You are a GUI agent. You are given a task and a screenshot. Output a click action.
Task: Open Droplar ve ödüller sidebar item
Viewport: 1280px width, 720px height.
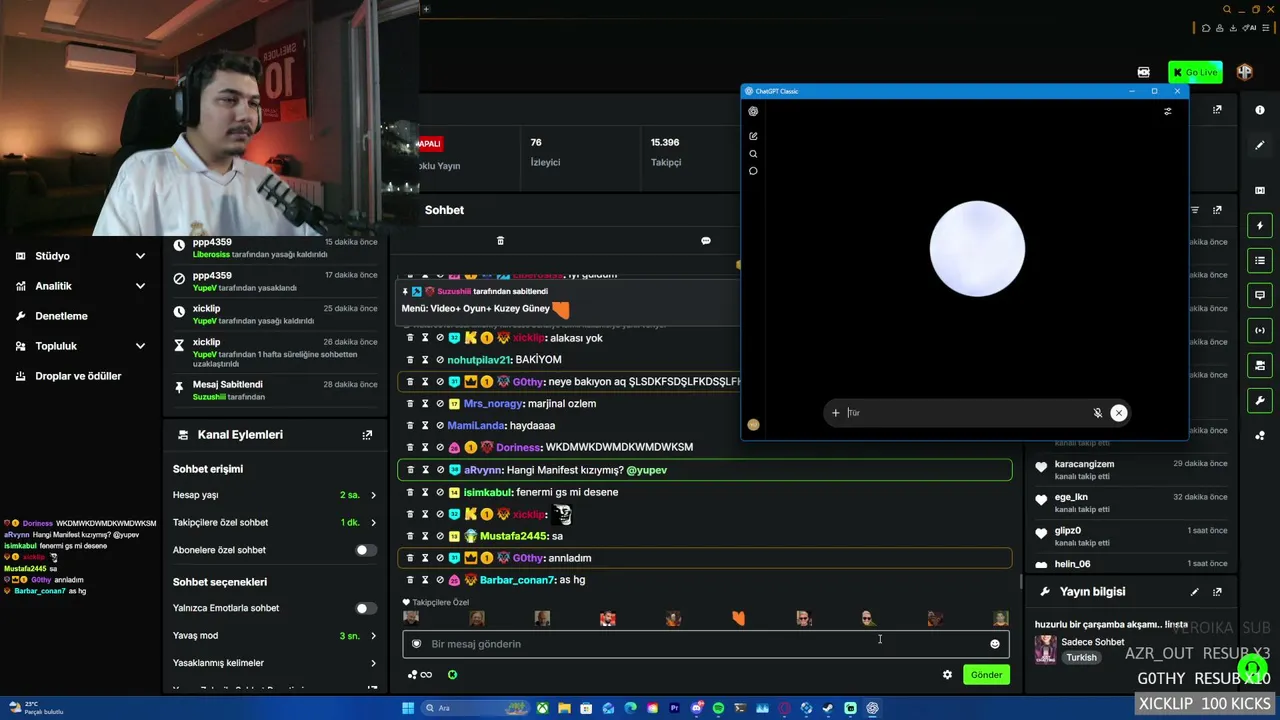[80, 376]
